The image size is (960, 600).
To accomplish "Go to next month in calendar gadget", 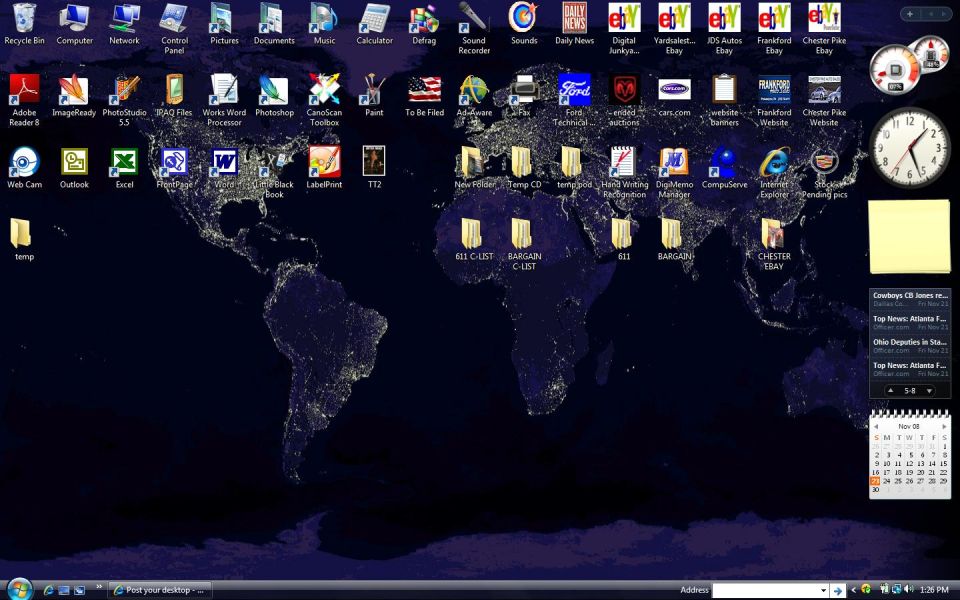I will pos(944,426).
